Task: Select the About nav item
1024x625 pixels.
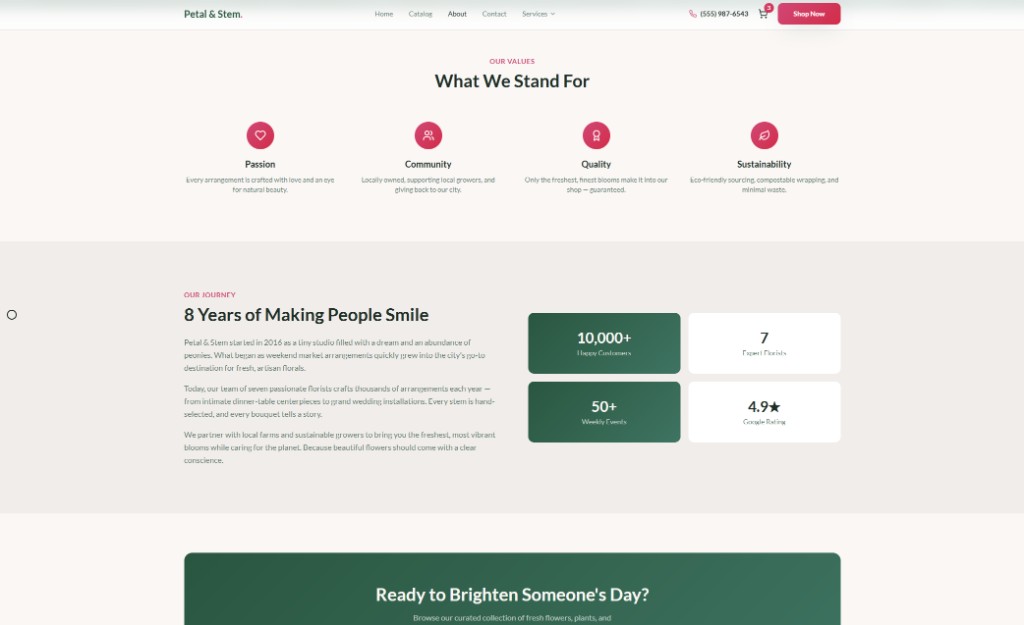Action: [457, 14]
